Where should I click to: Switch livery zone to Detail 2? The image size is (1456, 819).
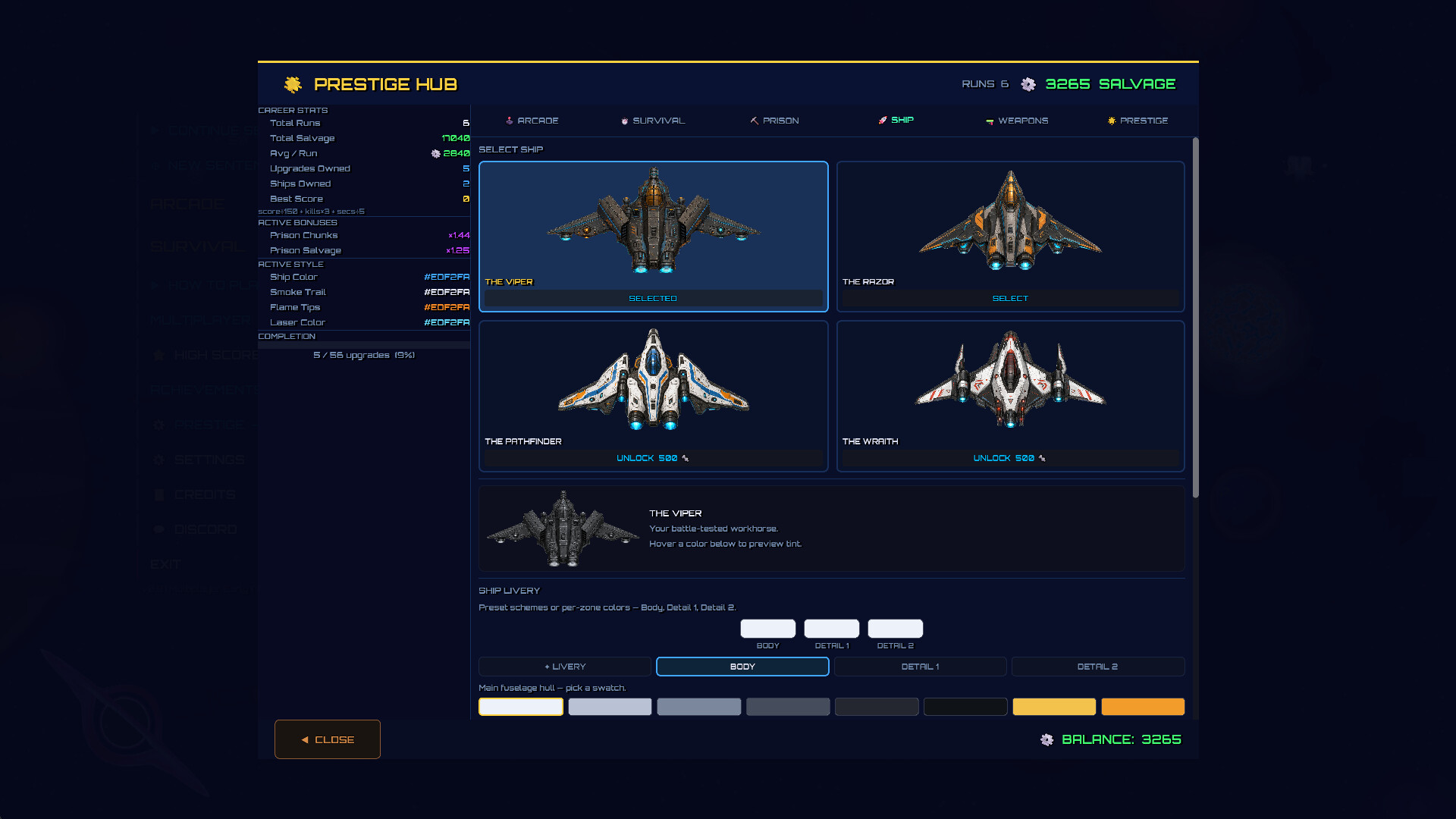1098,667
